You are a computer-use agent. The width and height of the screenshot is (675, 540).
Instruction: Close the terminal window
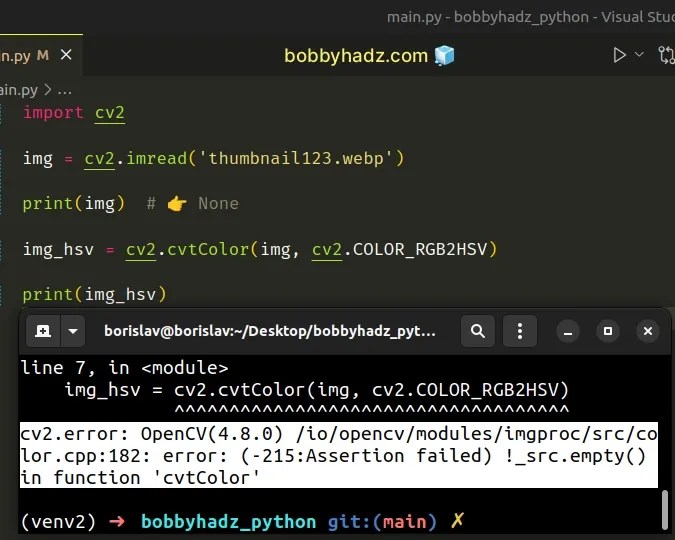click(648, 331)
